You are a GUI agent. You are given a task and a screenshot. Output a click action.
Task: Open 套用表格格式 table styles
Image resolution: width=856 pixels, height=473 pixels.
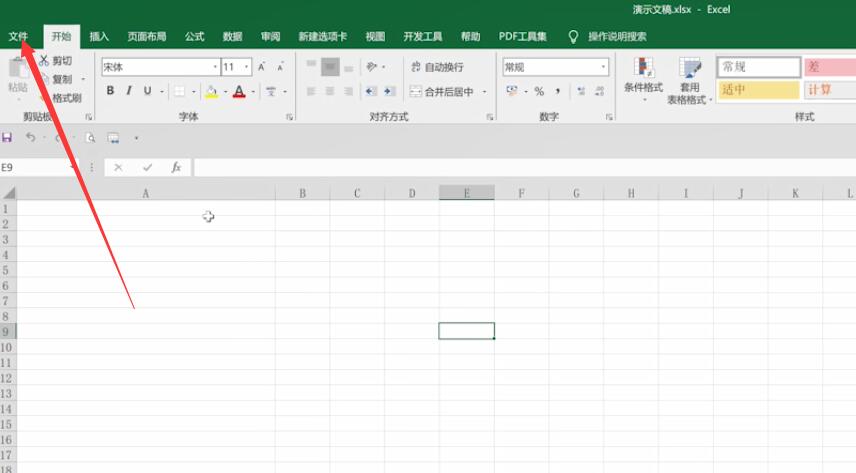(689, 81)
